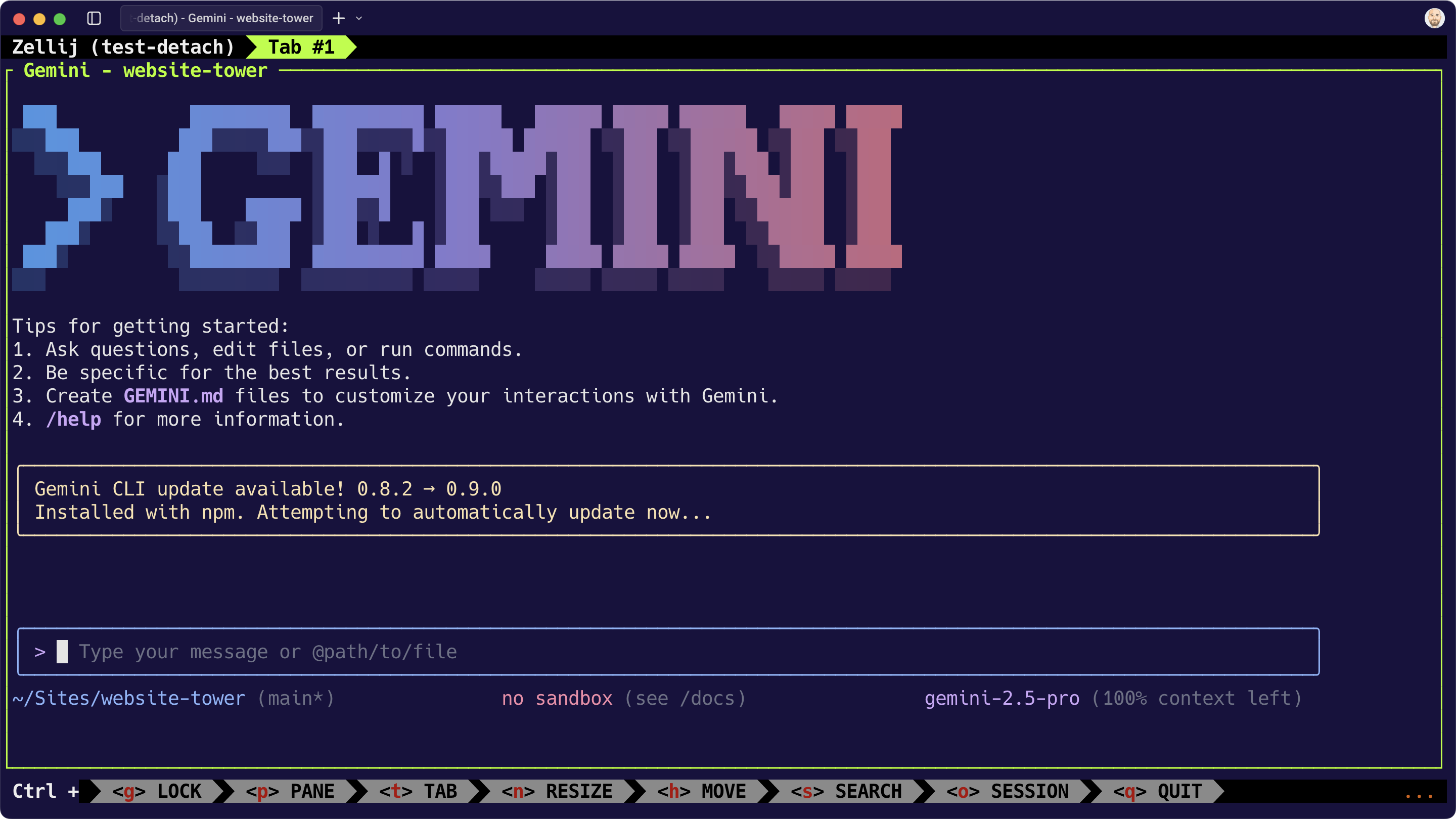Activate RESIZE mode

[x=560, y=791]
